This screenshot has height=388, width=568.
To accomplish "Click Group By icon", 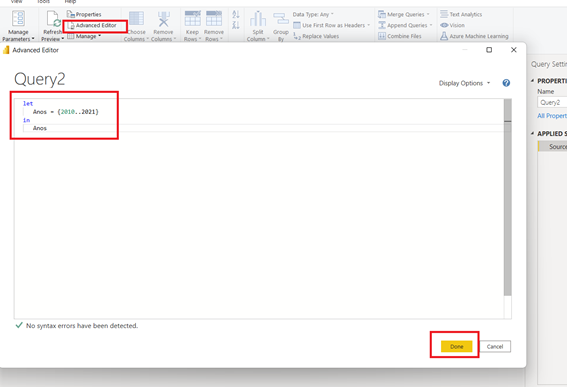I will (x=281, y=19).
